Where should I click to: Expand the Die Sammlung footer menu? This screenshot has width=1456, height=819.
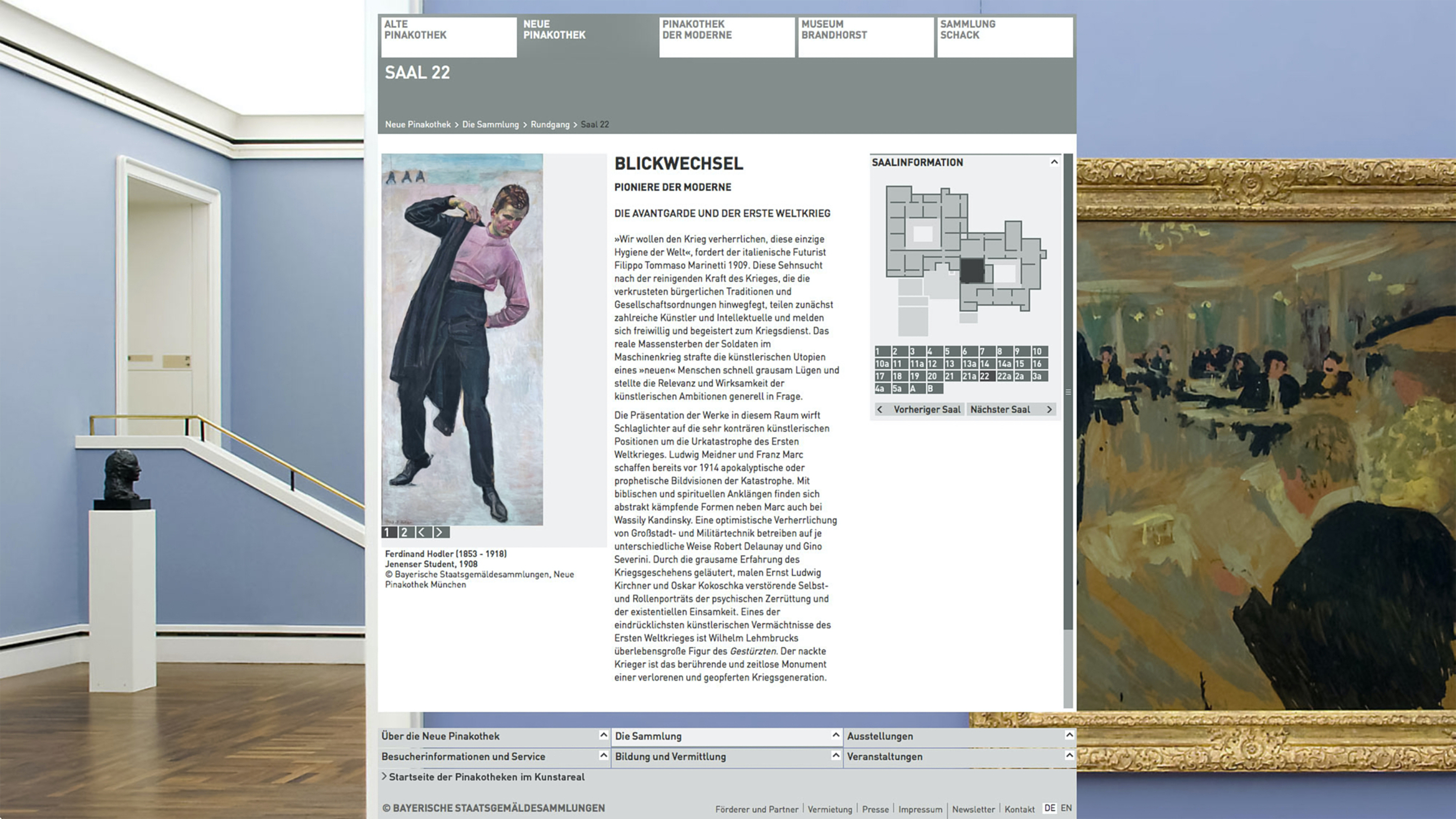727,737
